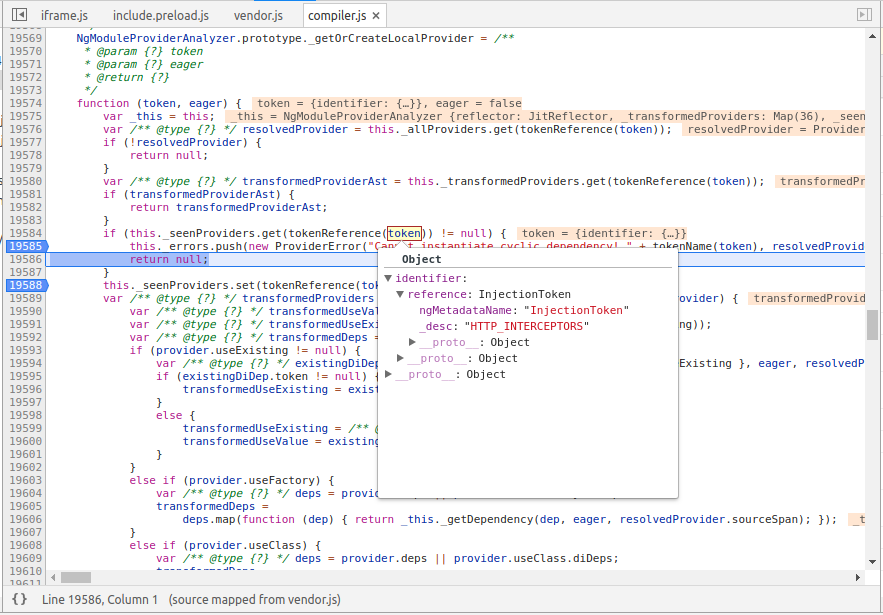The height and width of the screenshot is (615, 883).
Task: Set a breakpoint on line number 19608
Action: [x=25, y=545]
